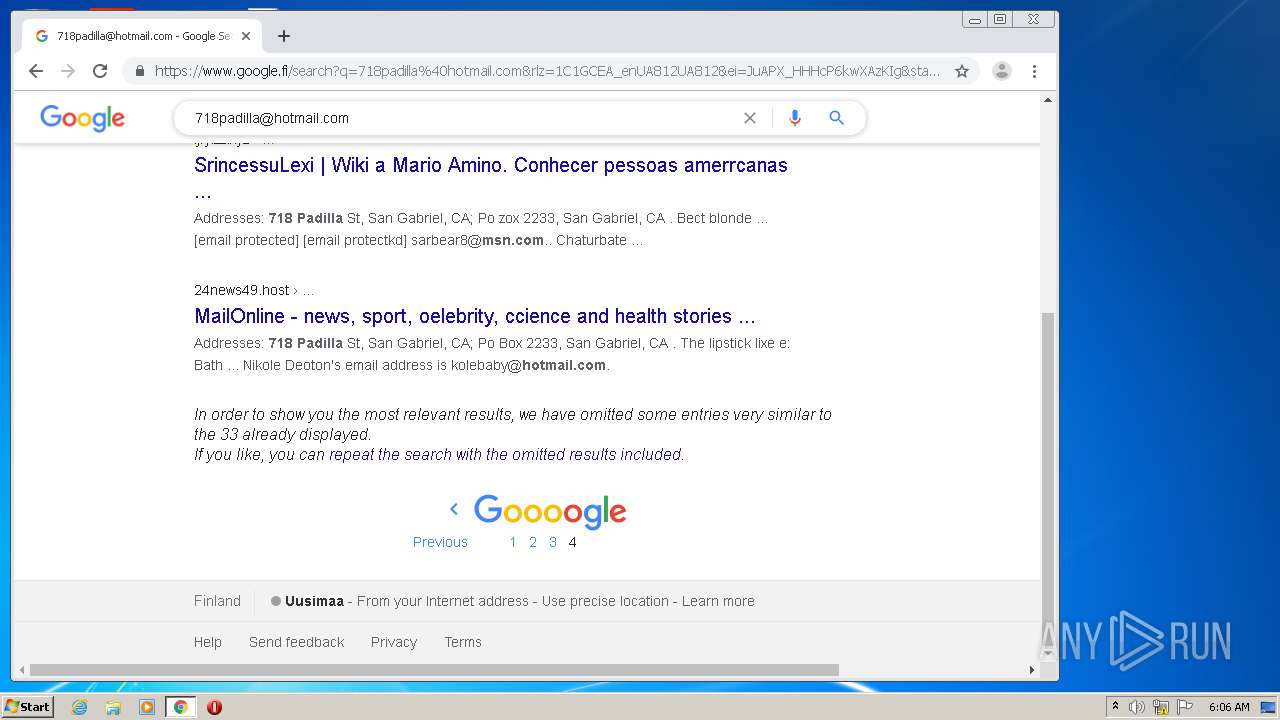The height and width of the screenshot is (720, 1280).
Task: Restore down the Chrome window
Action: 999,19
